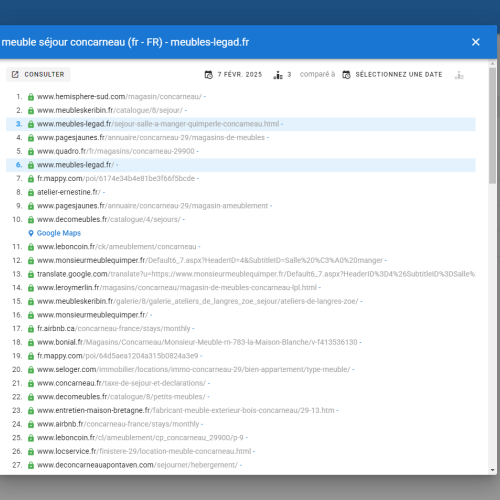Click the results list vertical scrollbar thumb
Image resolution: width=500 pixels, height=500 pixels.
[x=492, y=125]
